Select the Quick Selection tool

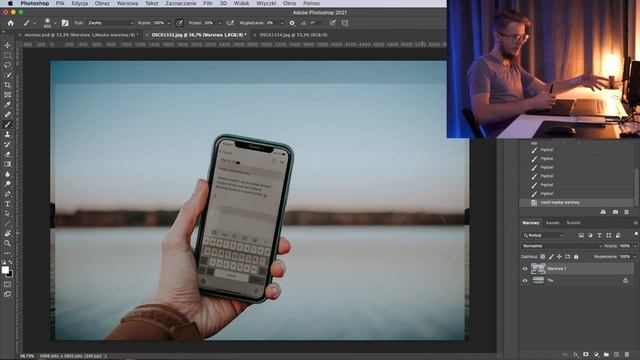(7, 75)
